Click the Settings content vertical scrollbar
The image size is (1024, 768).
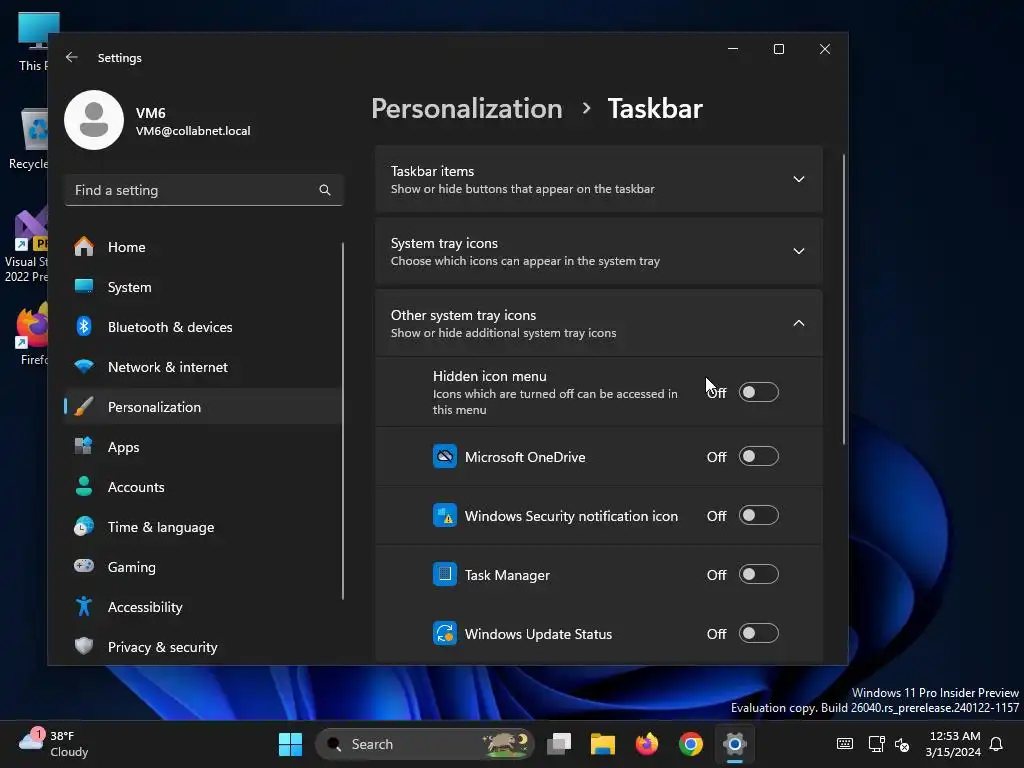click(844, 299)
